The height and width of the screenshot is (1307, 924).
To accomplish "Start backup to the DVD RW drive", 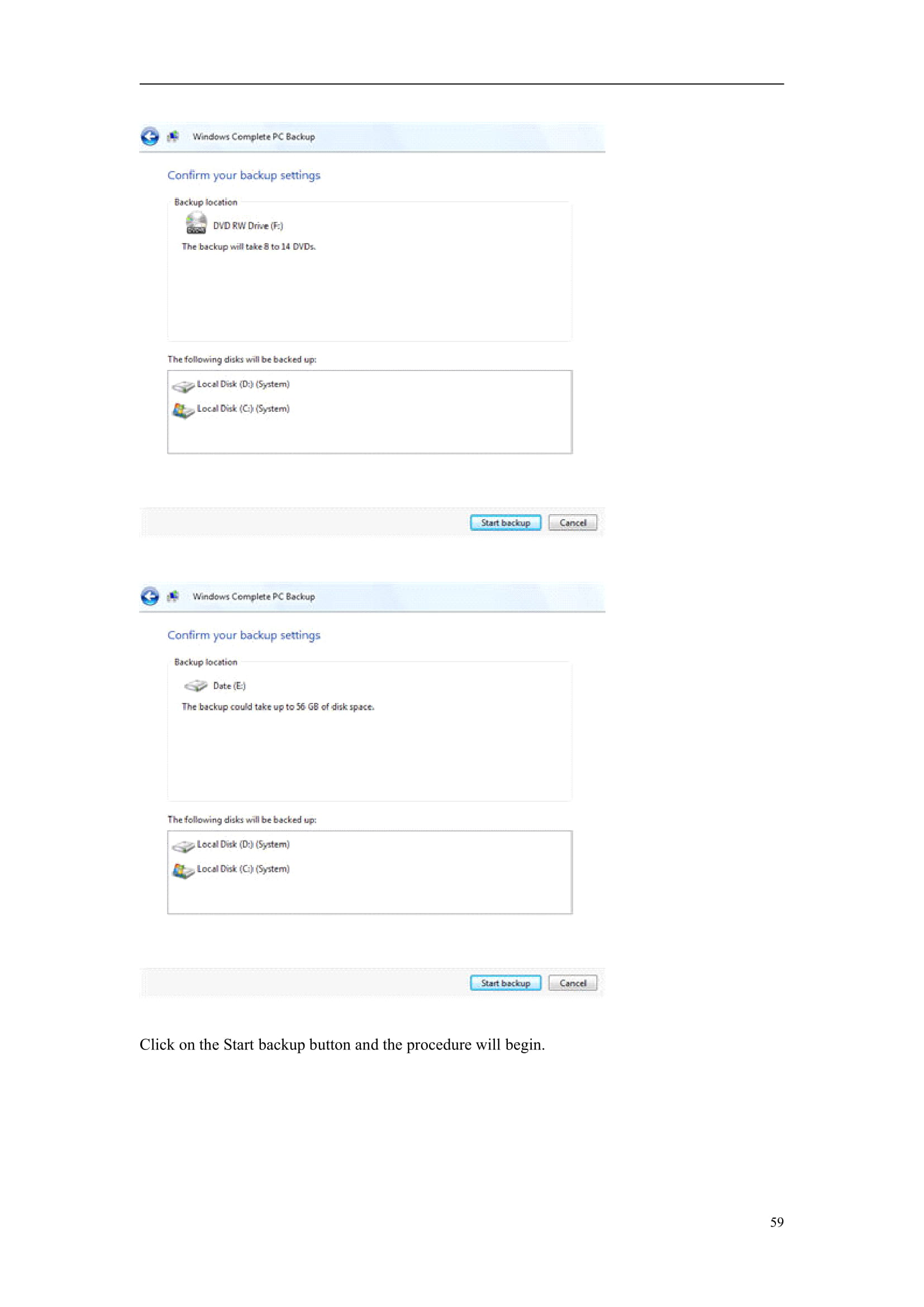I will click(x=506, y=523).
